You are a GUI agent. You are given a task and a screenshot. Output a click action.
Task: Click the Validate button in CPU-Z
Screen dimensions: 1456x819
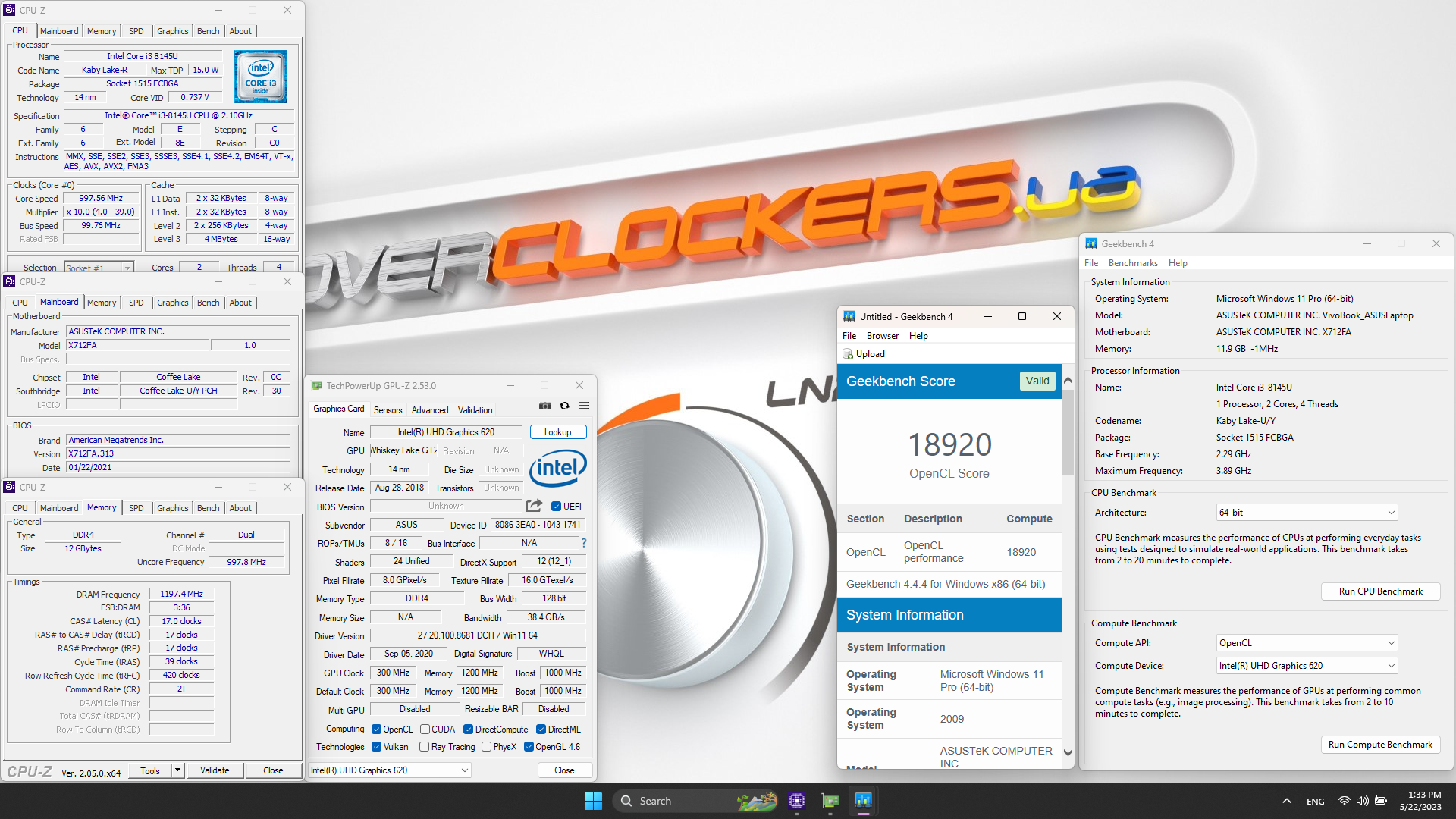pyautogui.click(x=215, y=770)
